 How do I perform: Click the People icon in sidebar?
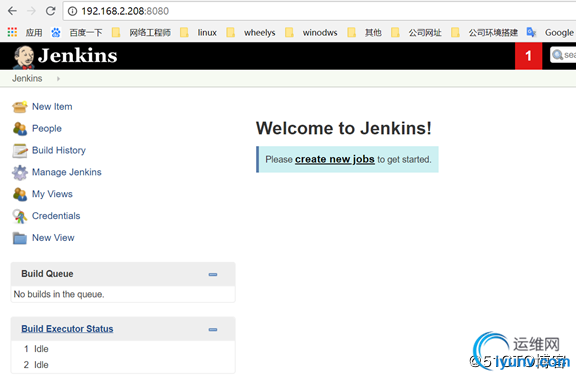pos(20,129)
